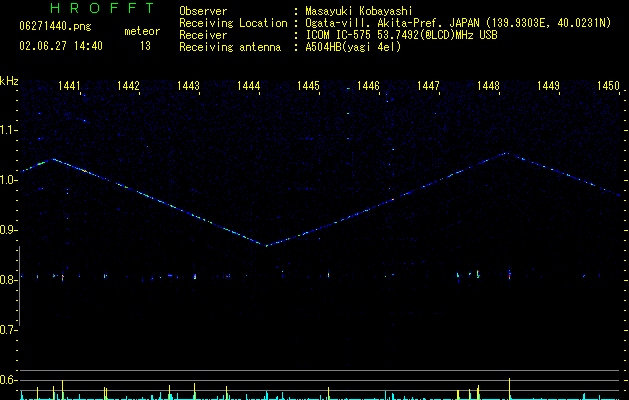Click the 'Receiving antenna' field label
Screen dimensions: 629x400
[x=230, y=47]
